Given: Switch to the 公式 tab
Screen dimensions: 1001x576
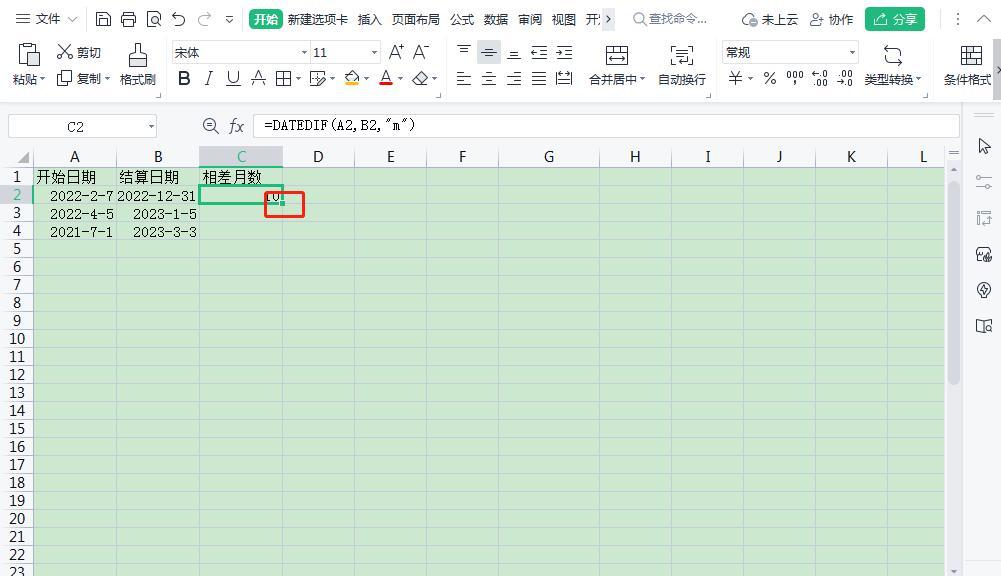Looking at the screenshot, I should coord(462,20).
